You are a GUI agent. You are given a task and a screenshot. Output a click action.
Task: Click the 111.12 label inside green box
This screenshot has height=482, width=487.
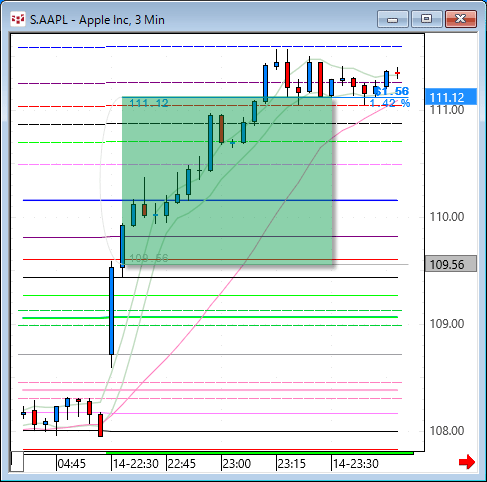[x=149, y=103]
